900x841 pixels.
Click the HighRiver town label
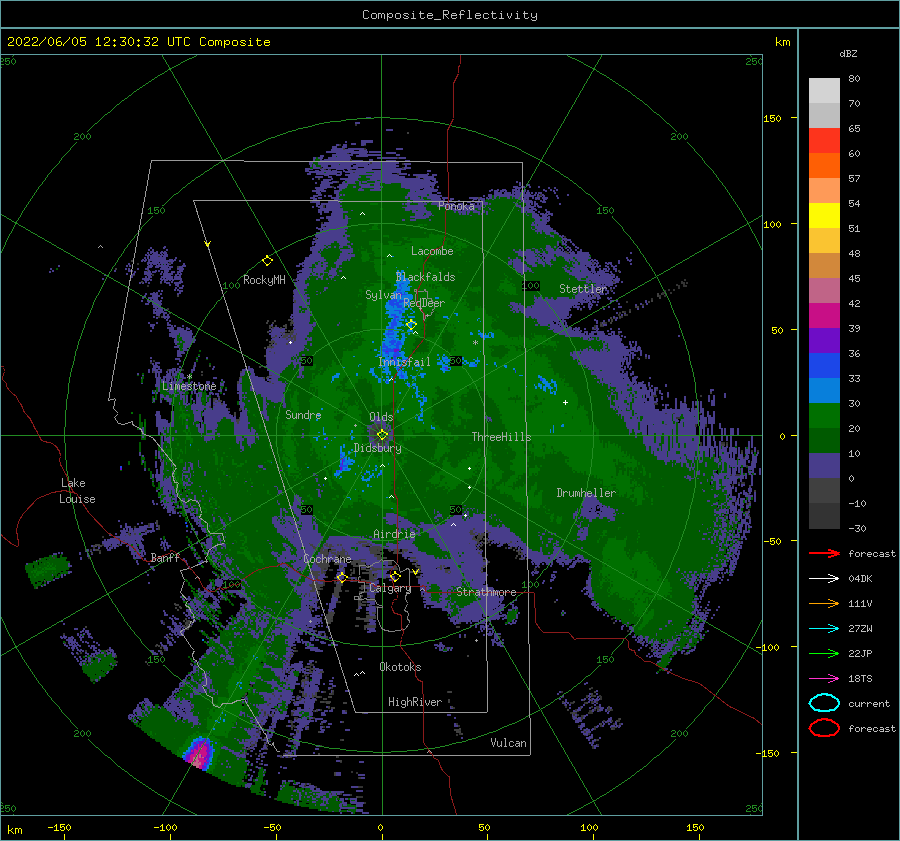click(415, 702)
